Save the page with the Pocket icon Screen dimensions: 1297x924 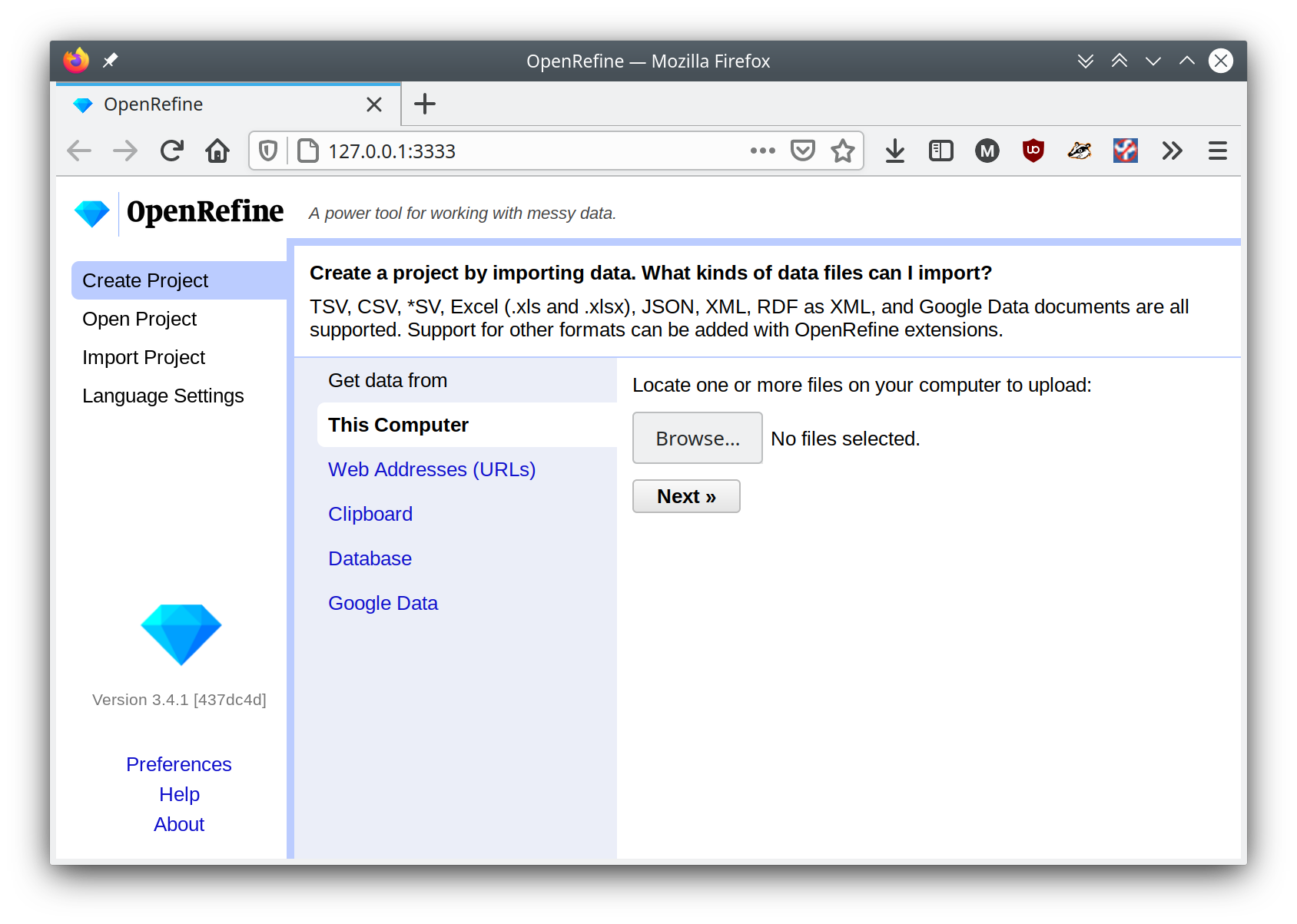(x=803, y=151)
